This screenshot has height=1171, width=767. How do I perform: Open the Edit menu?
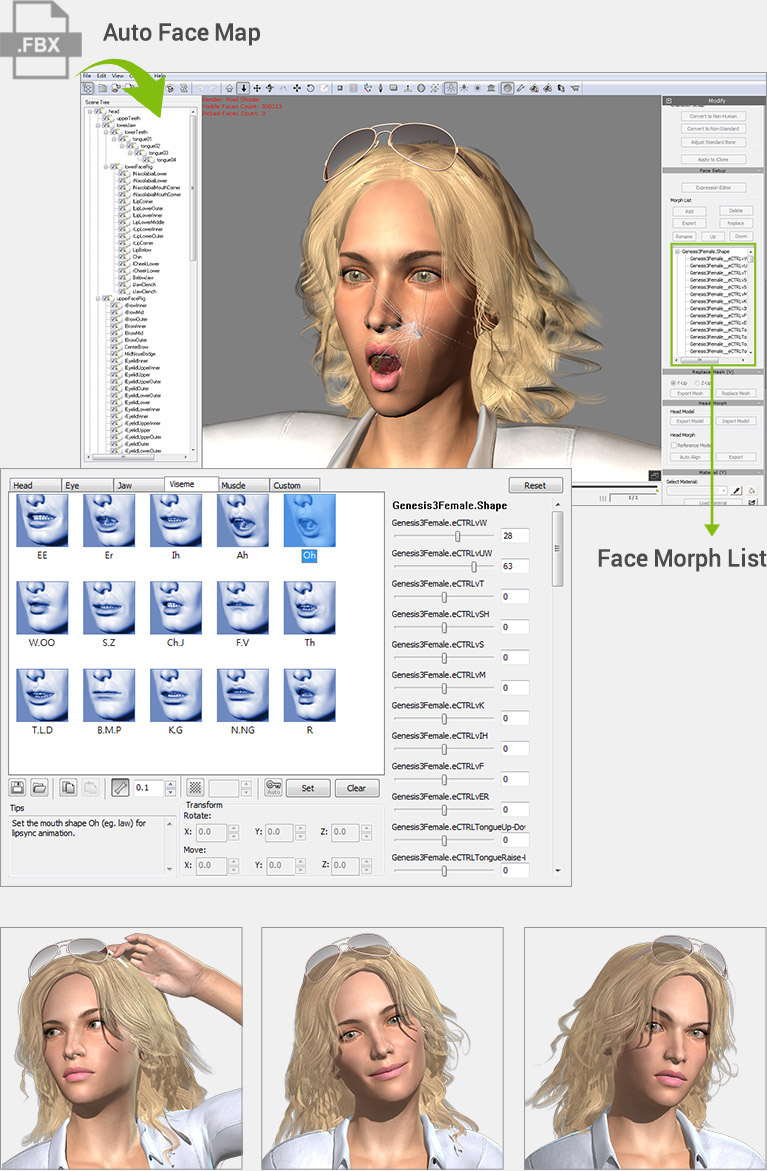click(x=101, y=76)
